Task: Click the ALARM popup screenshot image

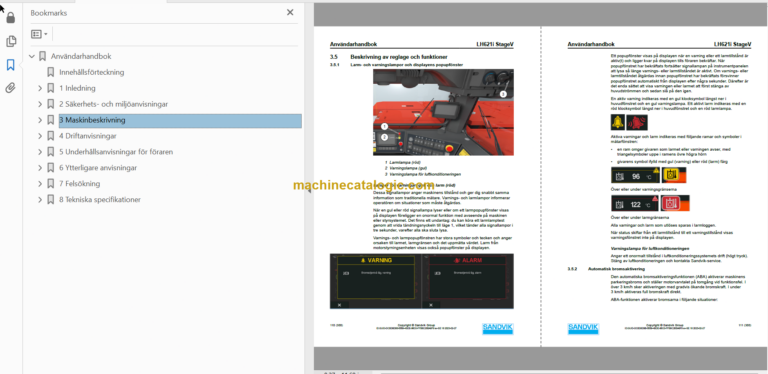Action: [x=468, y=281]
